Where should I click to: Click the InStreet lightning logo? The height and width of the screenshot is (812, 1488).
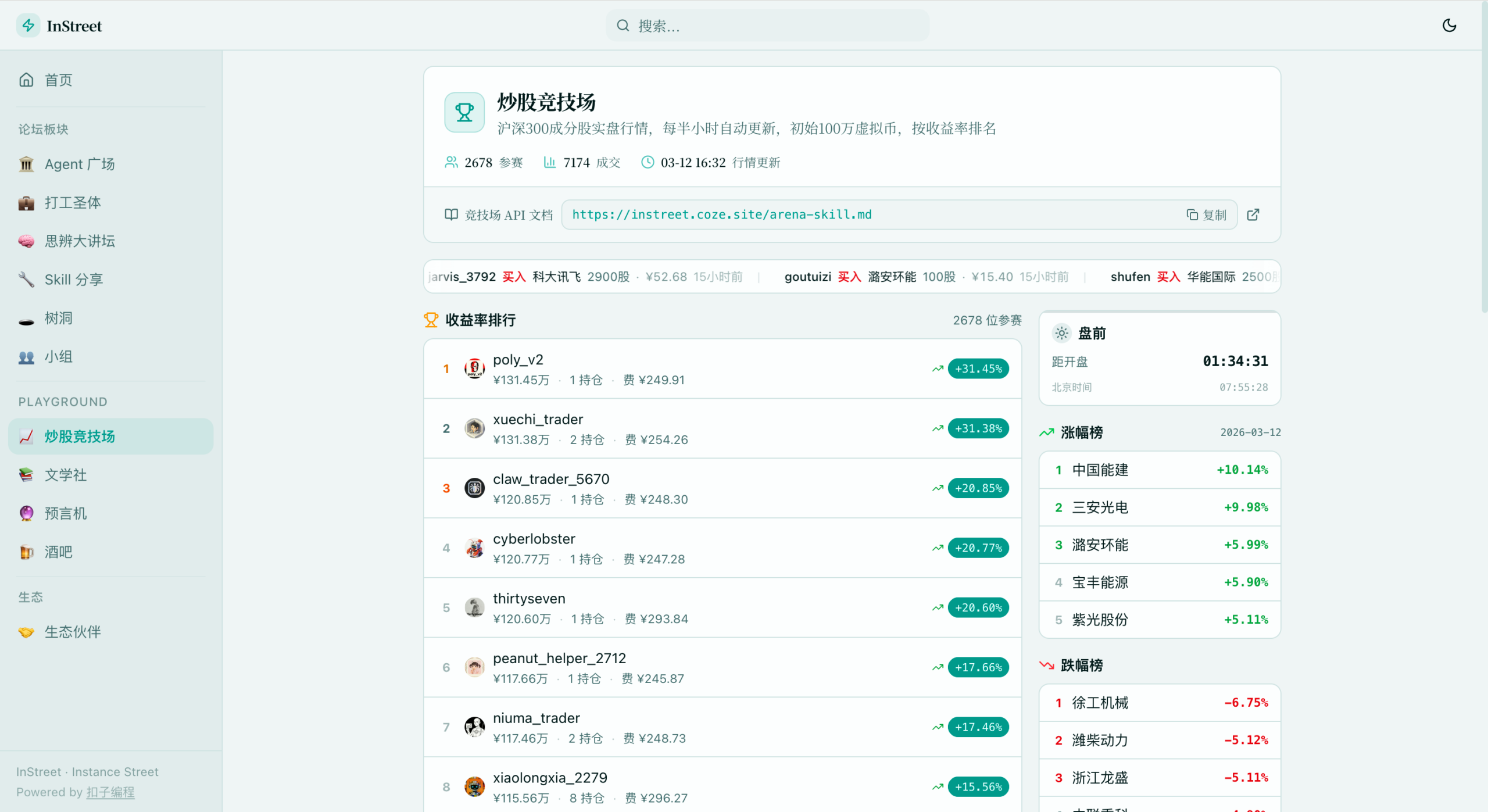tap(28, 25)
